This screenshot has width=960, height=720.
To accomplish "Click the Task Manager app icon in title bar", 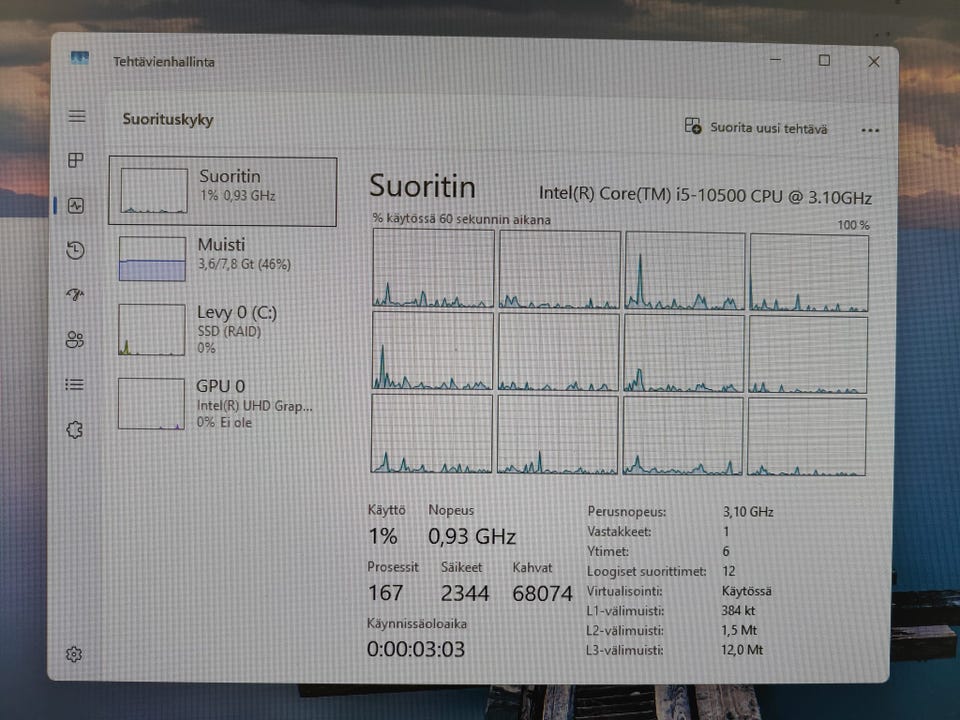I will 80,59.
